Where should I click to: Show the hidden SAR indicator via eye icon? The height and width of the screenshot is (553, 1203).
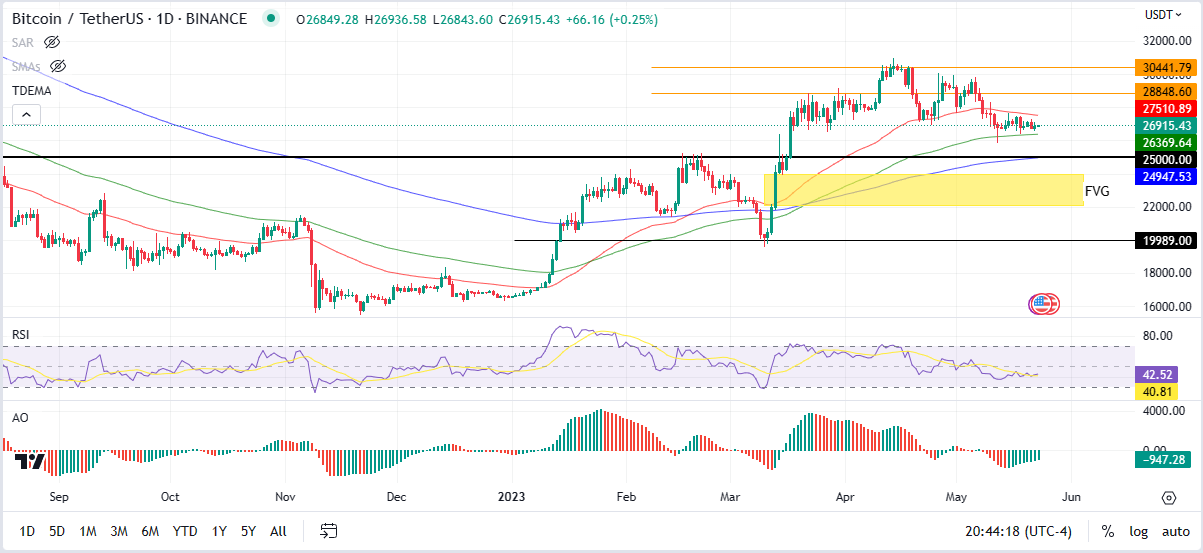tap(53, 42)
